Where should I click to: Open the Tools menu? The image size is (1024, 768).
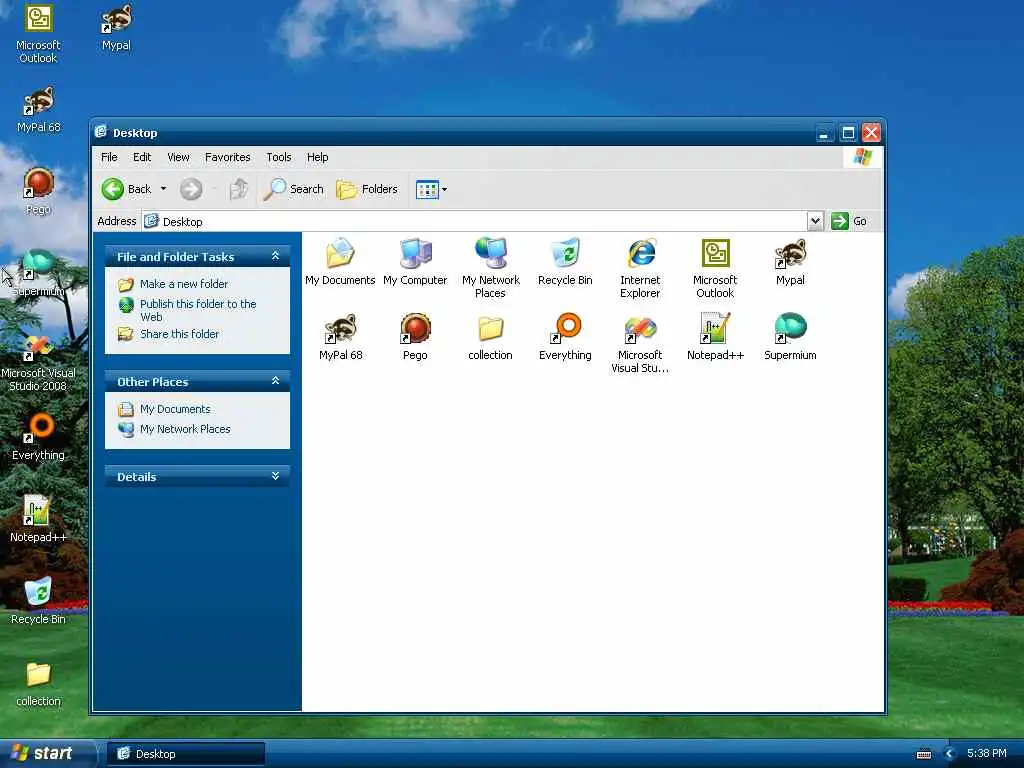pyautogui.click(x=279, y=157)
